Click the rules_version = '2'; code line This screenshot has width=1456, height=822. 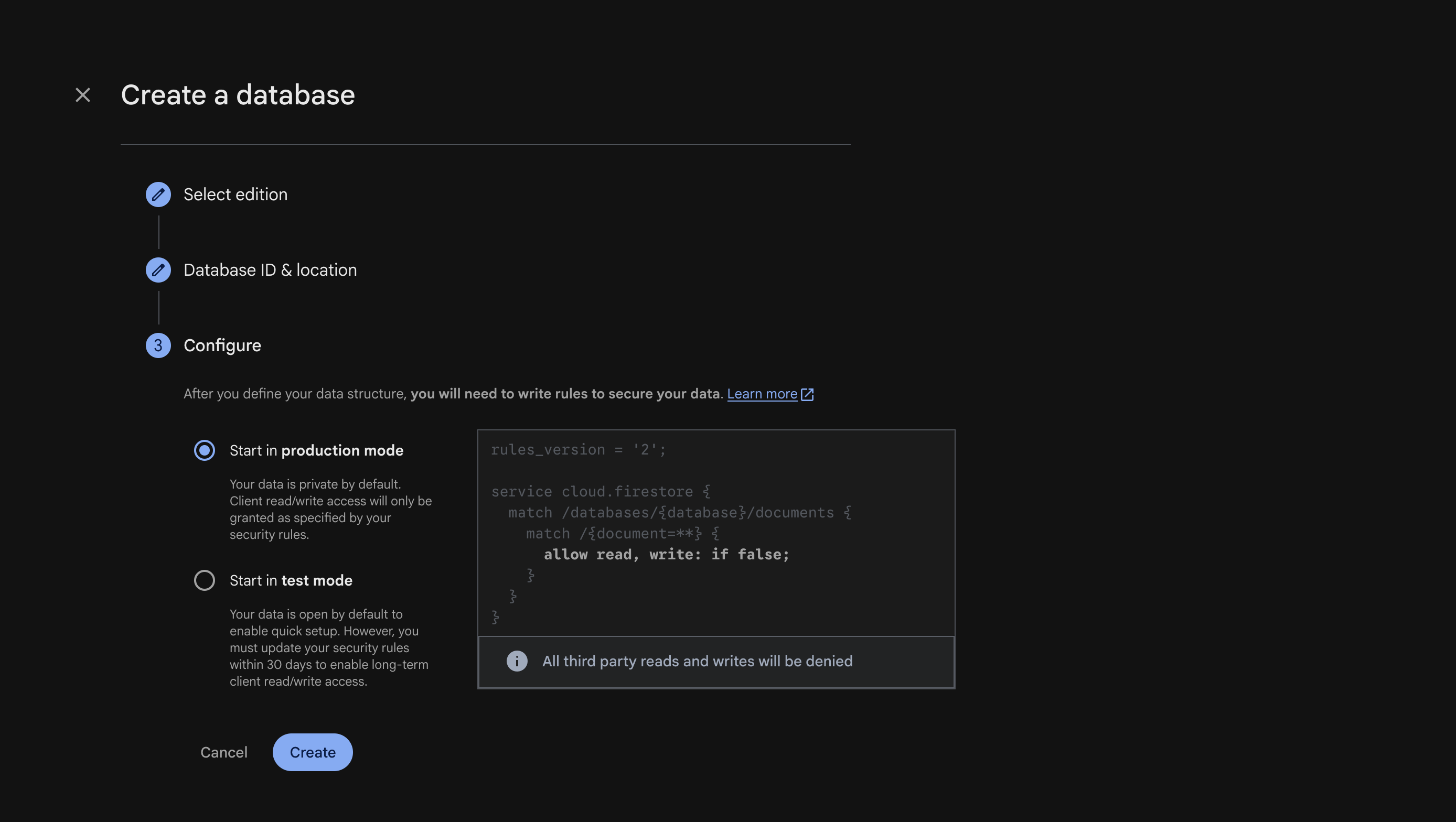[x=578, y=450]
